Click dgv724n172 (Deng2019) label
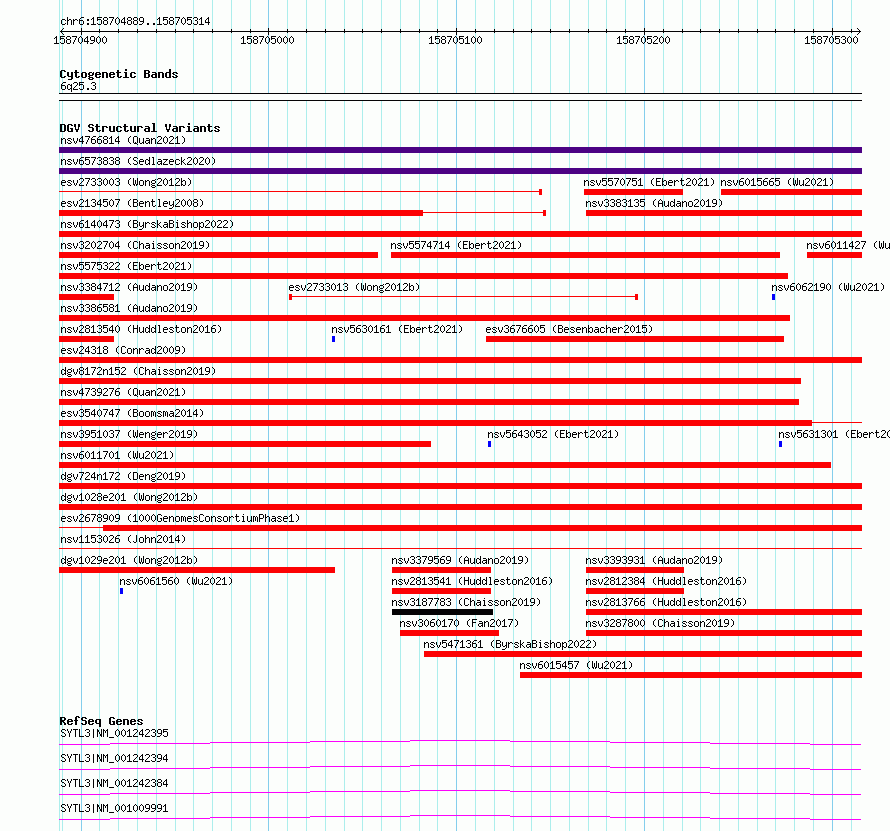The width and height of the screenshot is (890, 831). (x=123, y=476)
